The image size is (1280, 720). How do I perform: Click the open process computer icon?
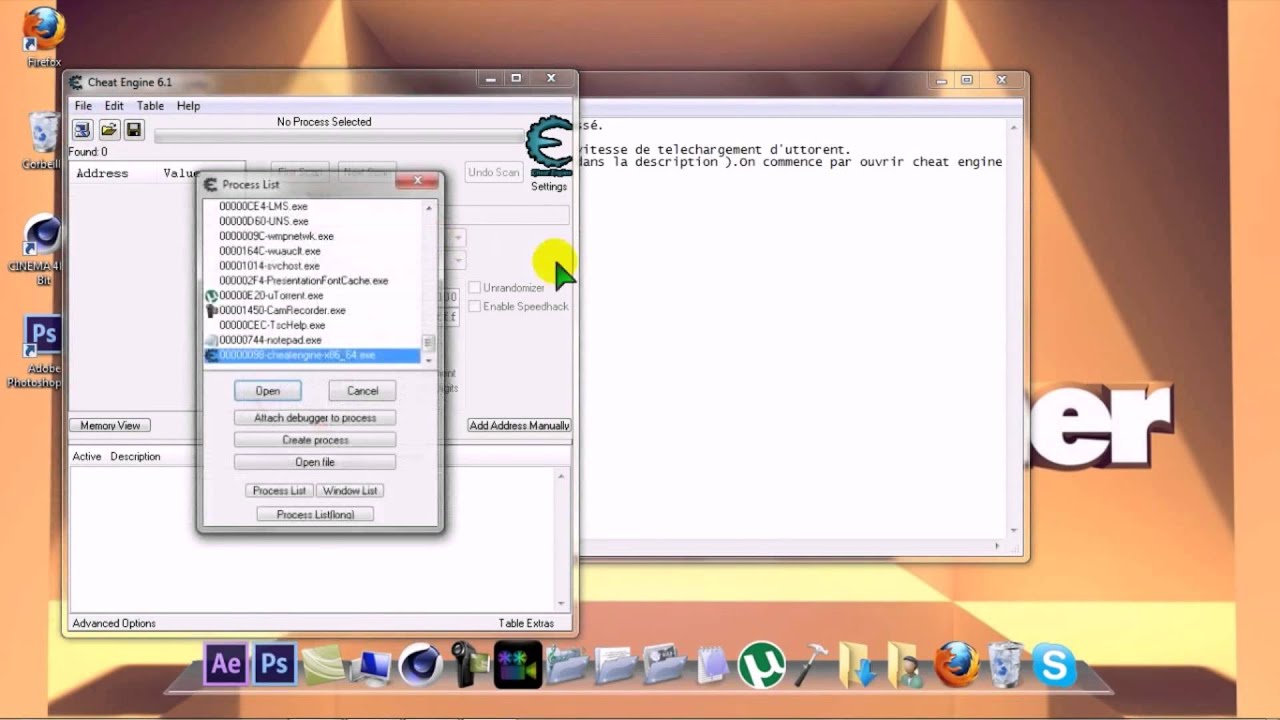tap(82, 130)
